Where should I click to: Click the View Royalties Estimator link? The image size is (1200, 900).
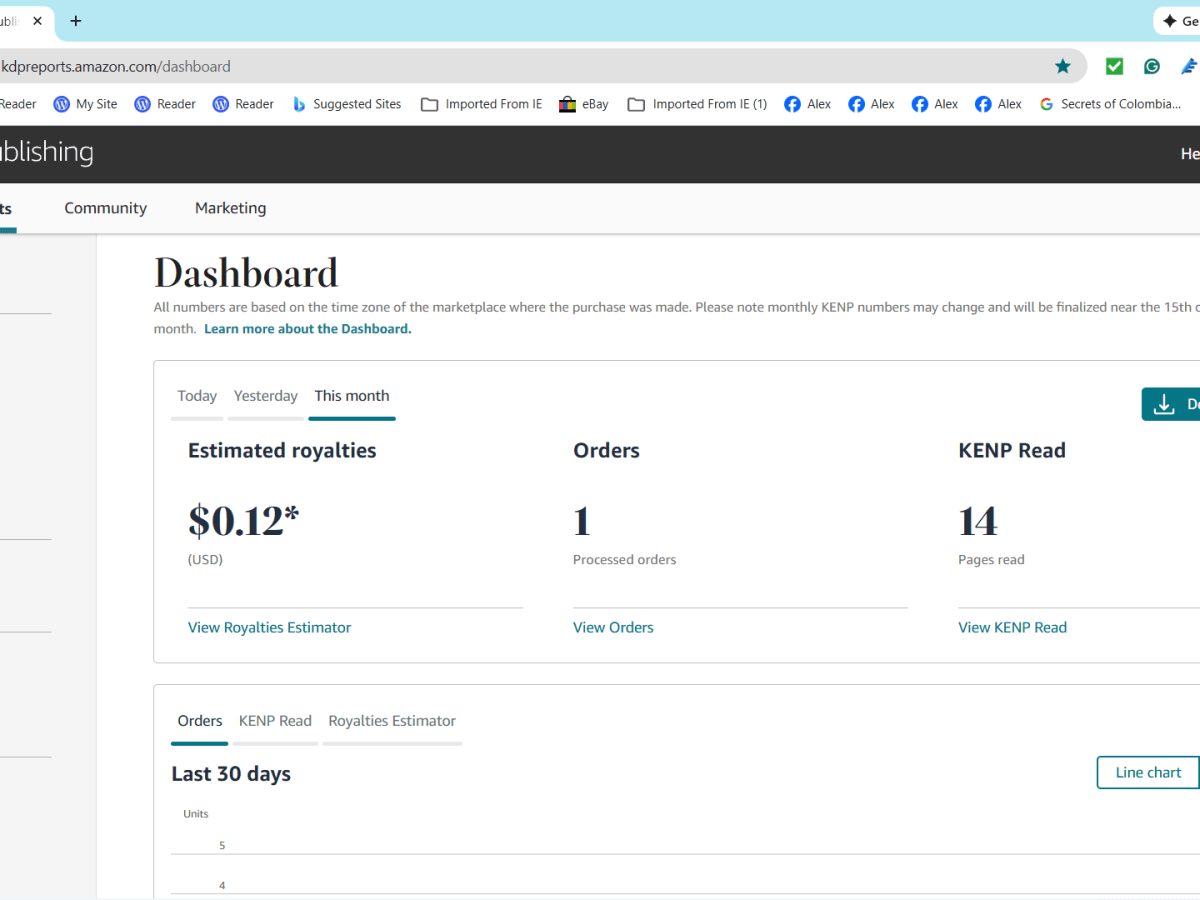tap(269, 628)
